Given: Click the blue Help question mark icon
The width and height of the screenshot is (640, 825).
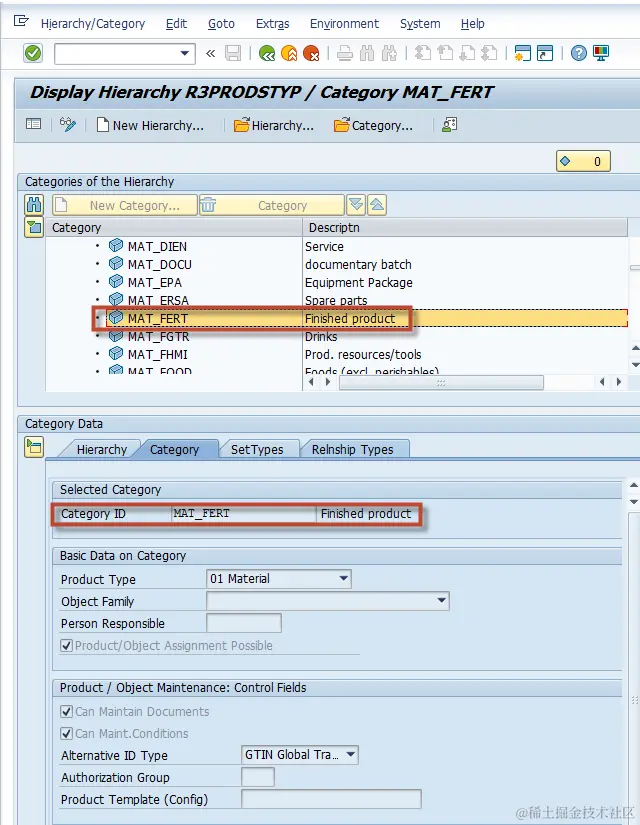Looking at the screenshot, I should (578, 53).
